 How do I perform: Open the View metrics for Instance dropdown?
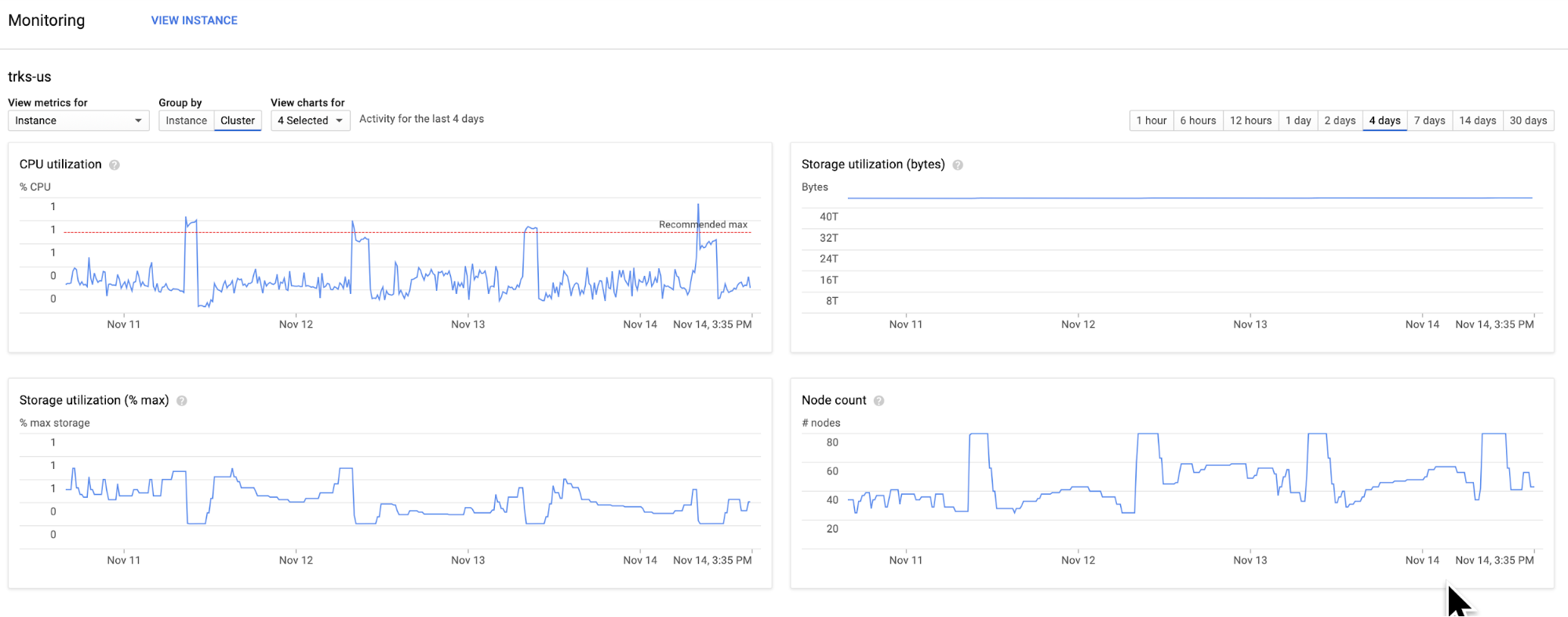point(78,121)
